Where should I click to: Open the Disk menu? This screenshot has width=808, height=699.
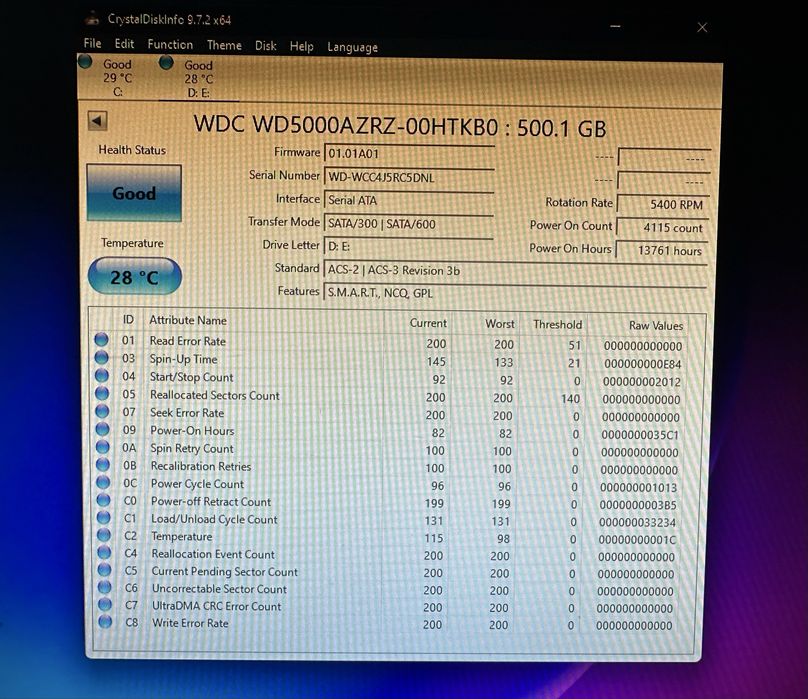pyautogui.click(x=265, y=46)
